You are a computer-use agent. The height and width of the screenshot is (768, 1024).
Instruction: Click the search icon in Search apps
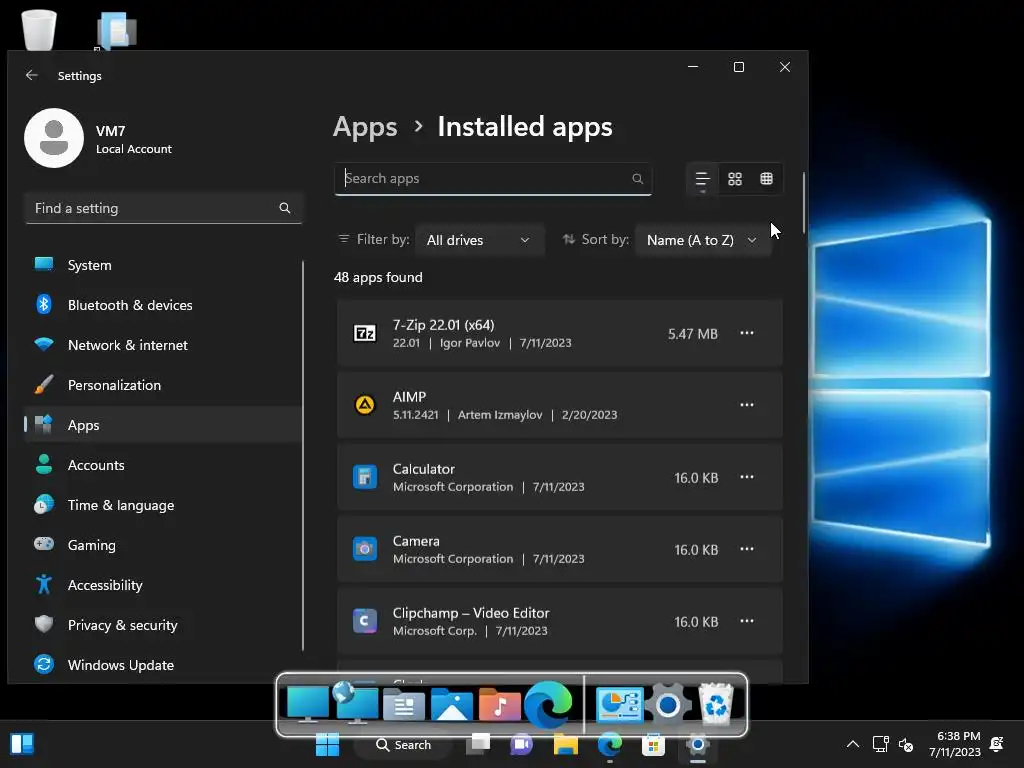pyautogui.click(x=637, y=178)
